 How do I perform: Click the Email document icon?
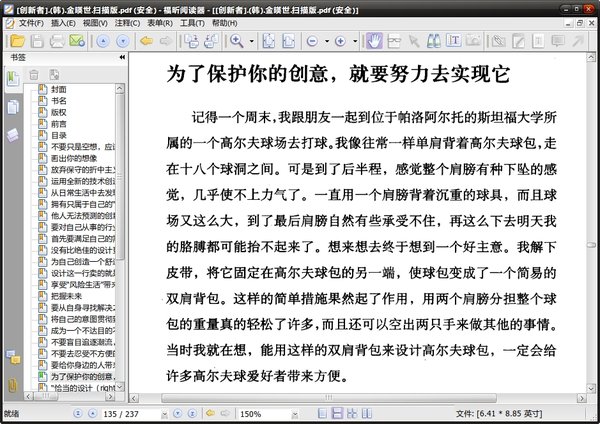(x=76, y=41)
